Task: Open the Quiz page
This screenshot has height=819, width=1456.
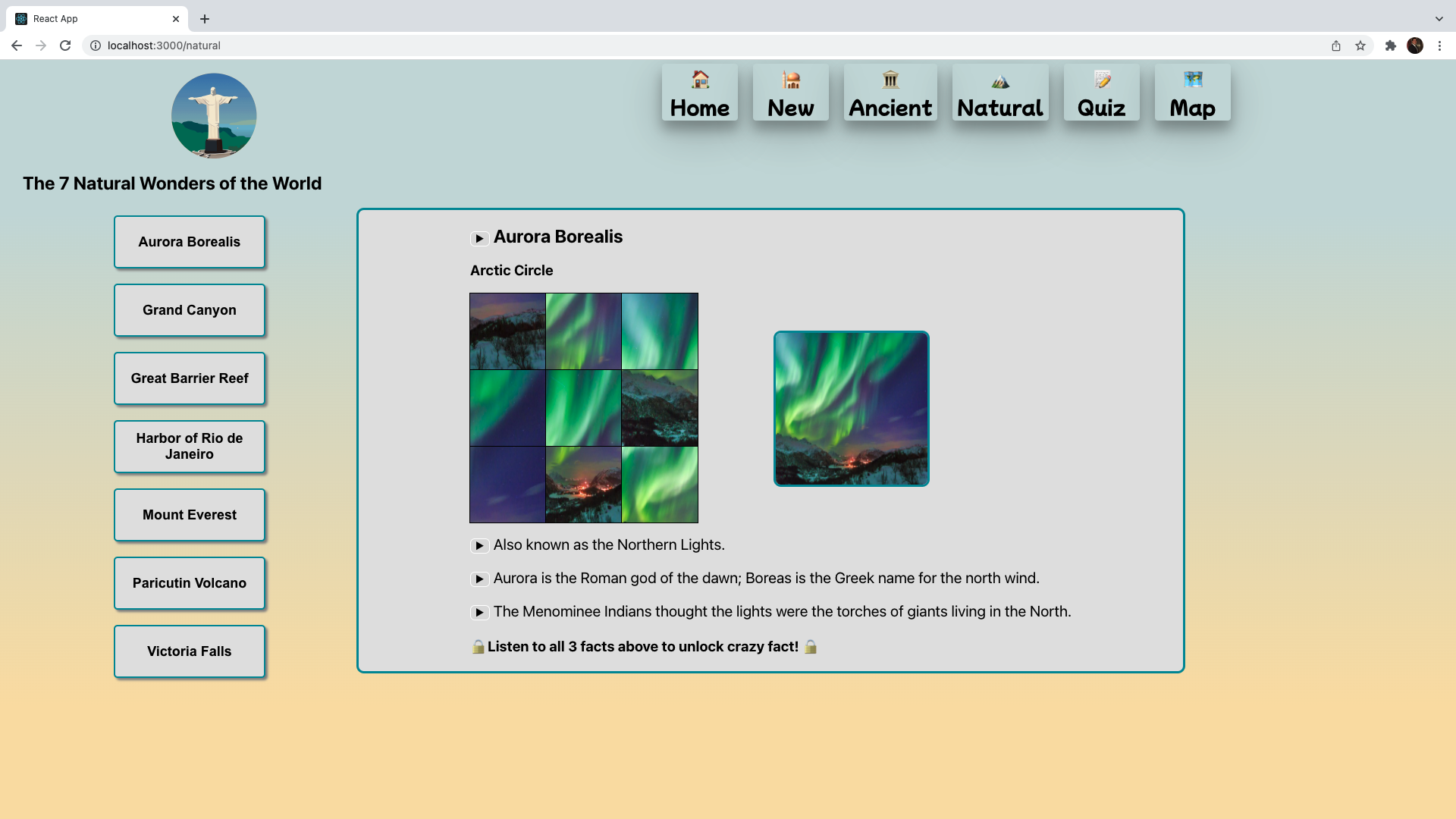Action: [1101, 93]
